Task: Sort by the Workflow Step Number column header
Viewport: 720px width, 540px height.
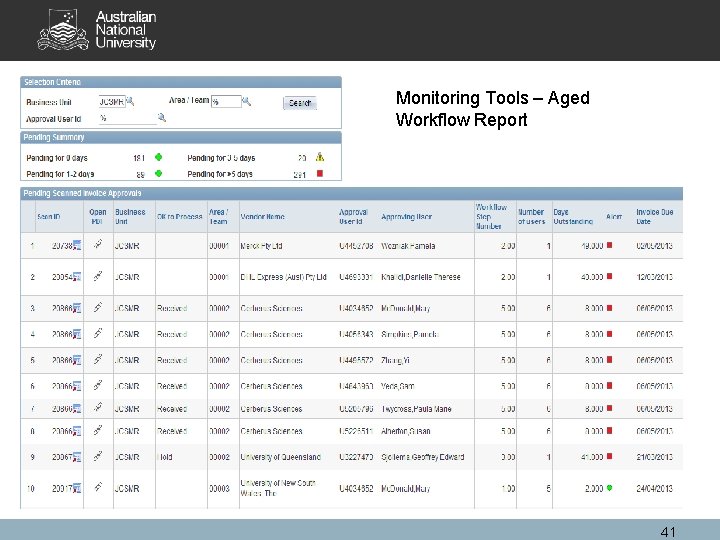Action: tap(491, 216)
